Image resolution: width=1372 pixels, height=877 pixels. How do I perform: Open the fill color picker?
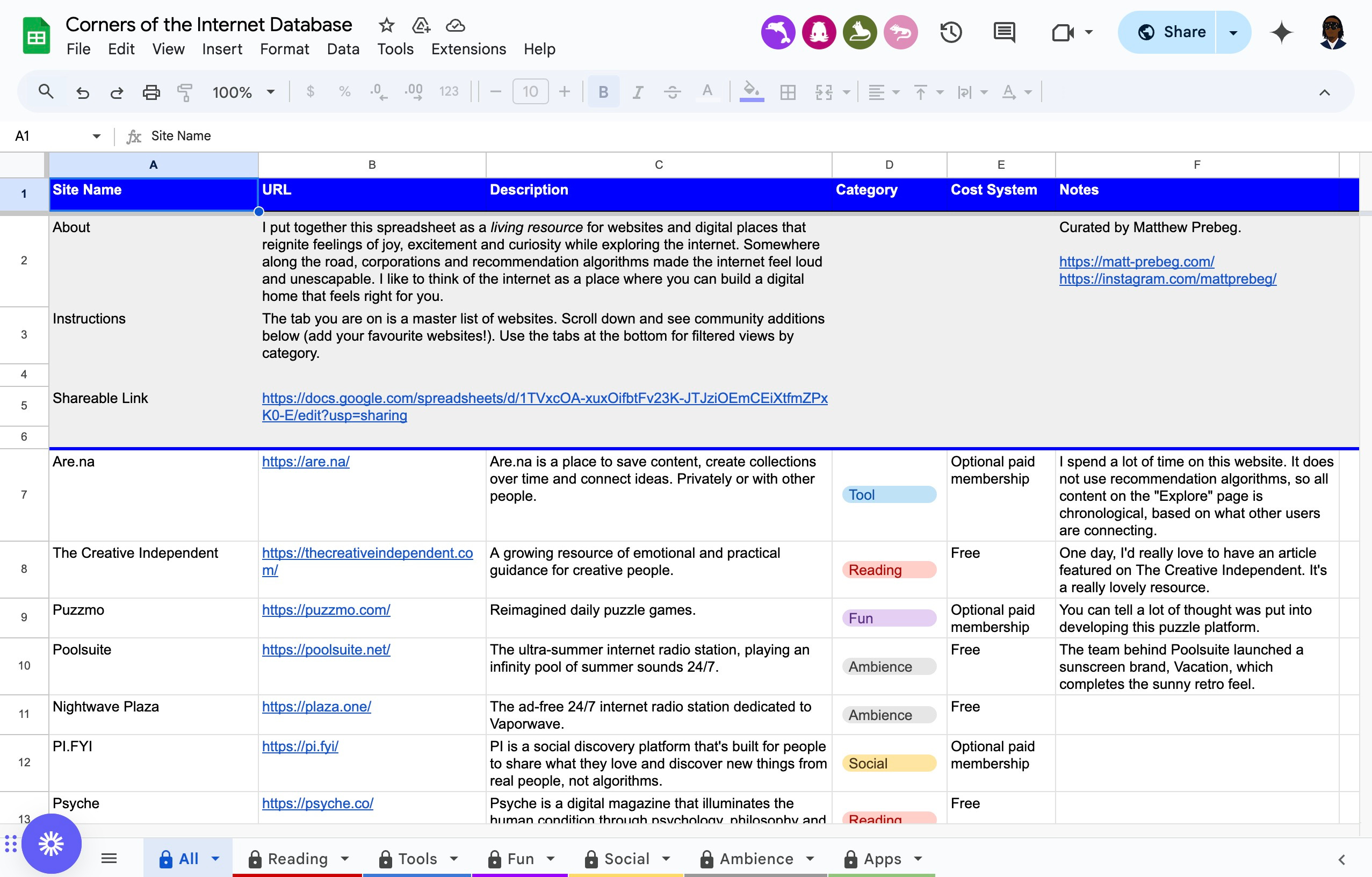tap(751, 92)
